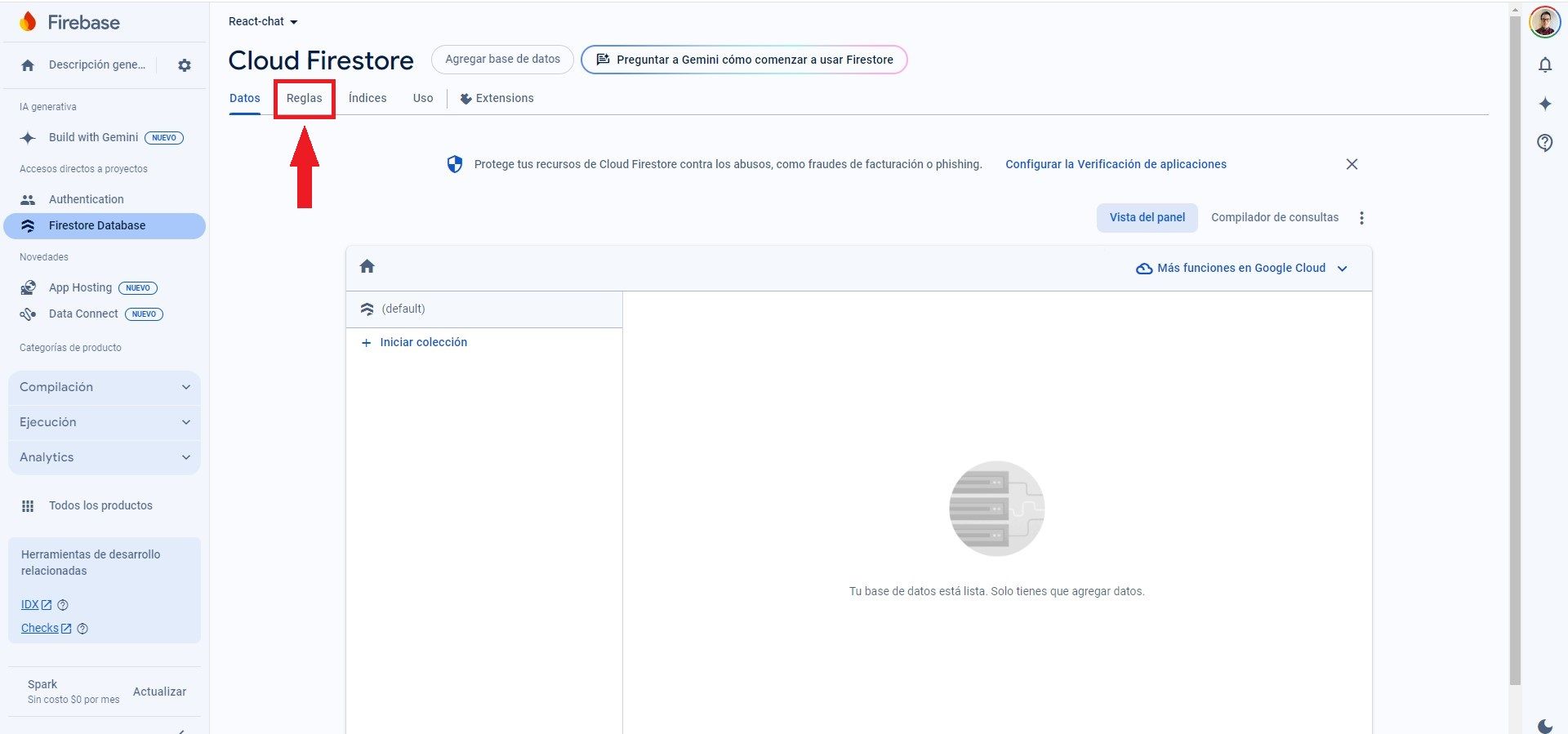
Task: Click the home icon in data panel breadcrumb
Action: [x=367, y=266]
